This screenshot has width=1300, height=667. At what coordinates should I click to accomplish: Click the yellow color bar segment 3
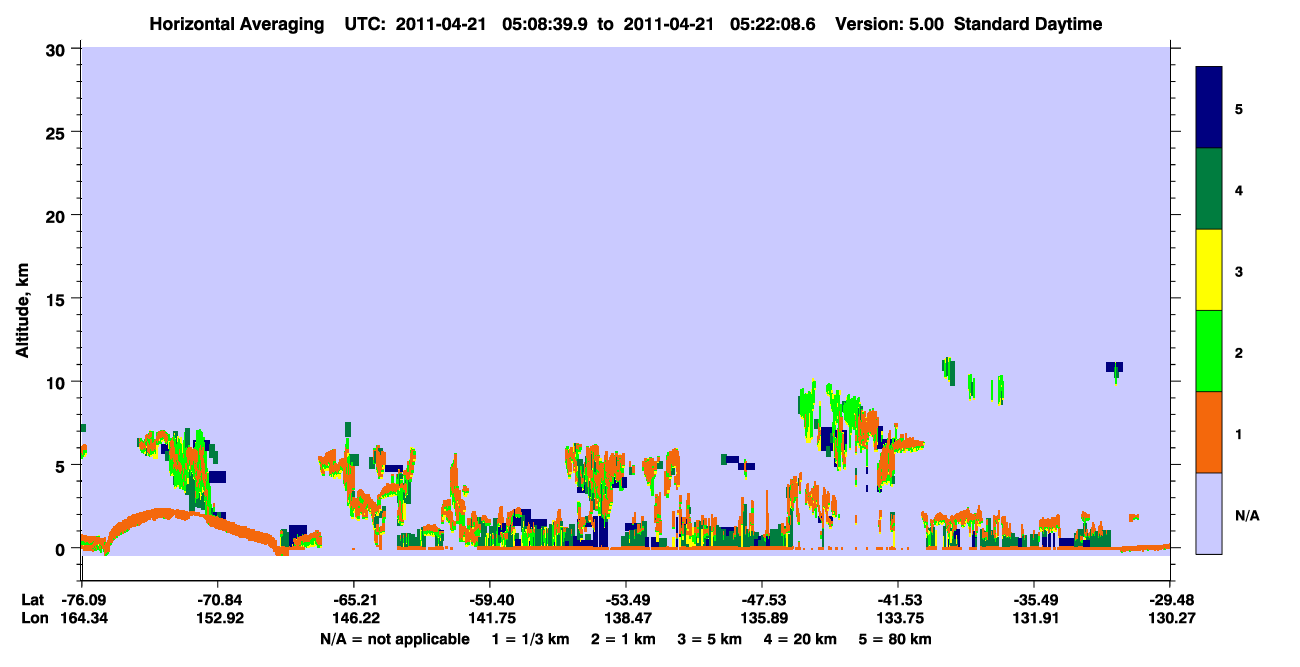1209,270
